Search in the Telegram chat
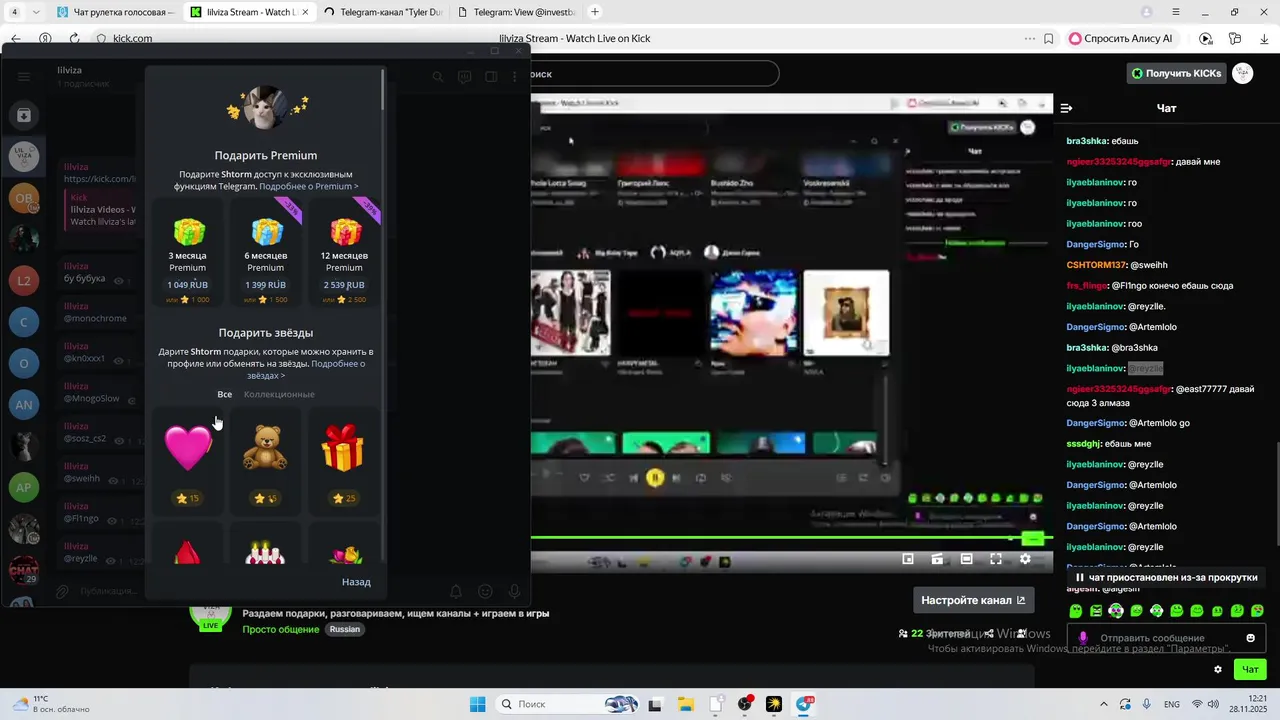This screenshot has height=720, width=1280. tap(438, 77)
